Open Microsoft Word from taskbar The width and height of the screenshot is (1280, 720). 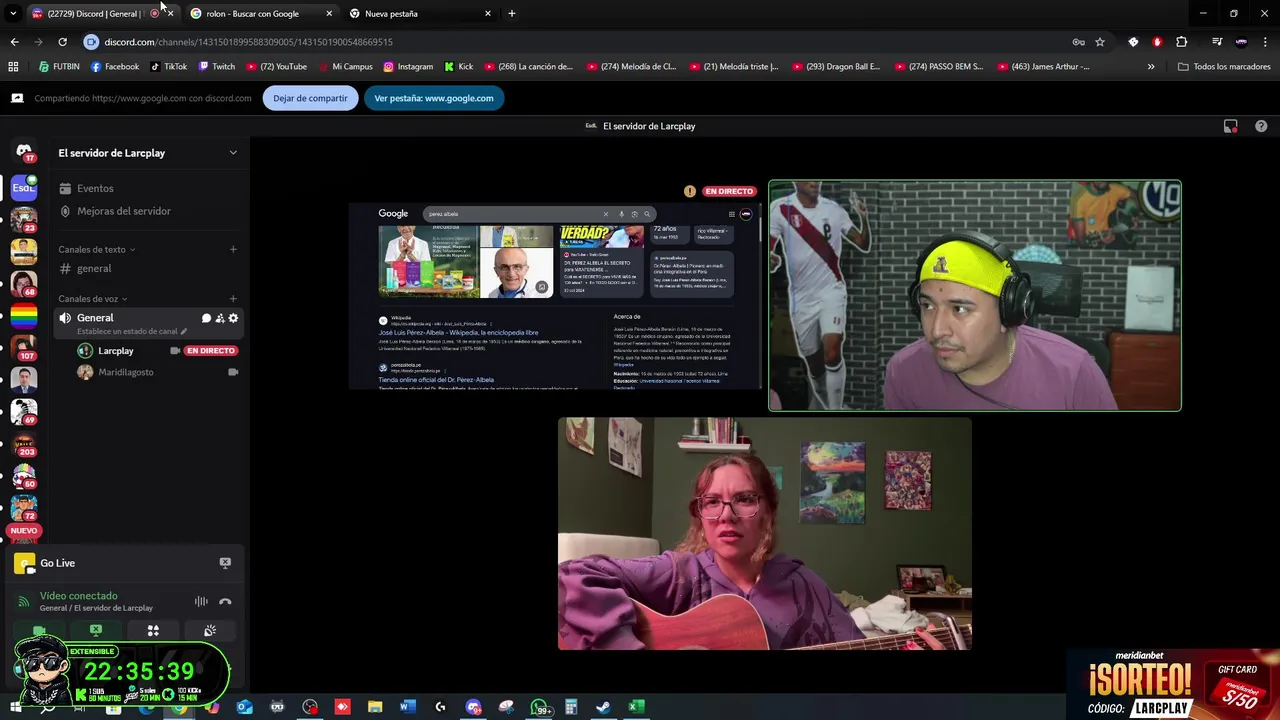tap(407, 707)
